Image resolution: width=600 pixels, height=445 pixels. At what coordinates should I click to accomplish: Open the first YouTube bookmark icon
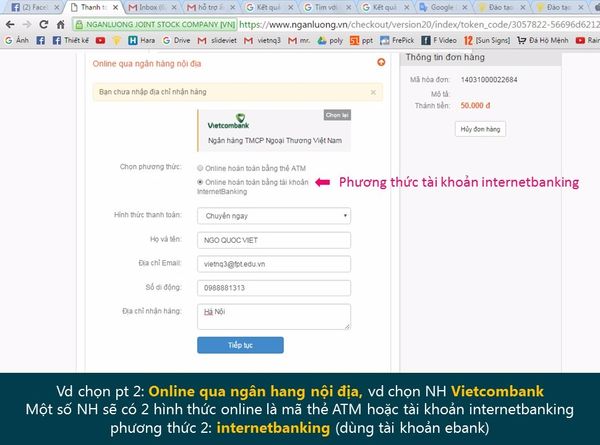tap(100, 40)
